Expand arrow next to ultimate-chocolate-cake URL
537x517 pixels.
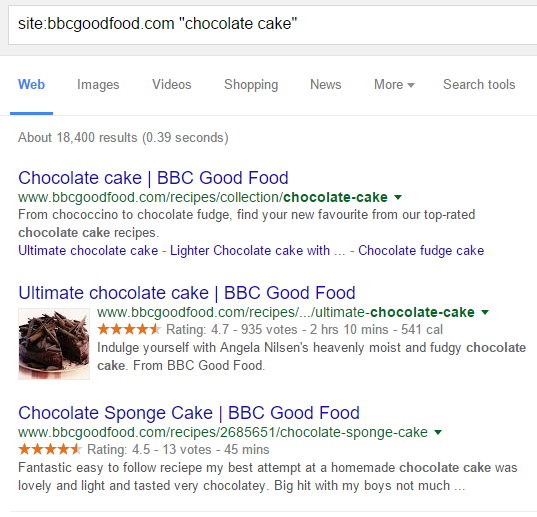pyautogui.click(x=485, y=312)
